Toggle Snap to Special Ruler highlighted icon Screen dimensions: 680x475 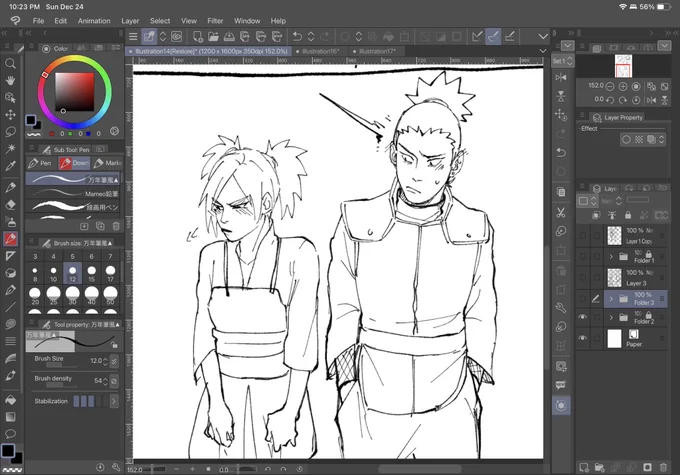(493, 36)
